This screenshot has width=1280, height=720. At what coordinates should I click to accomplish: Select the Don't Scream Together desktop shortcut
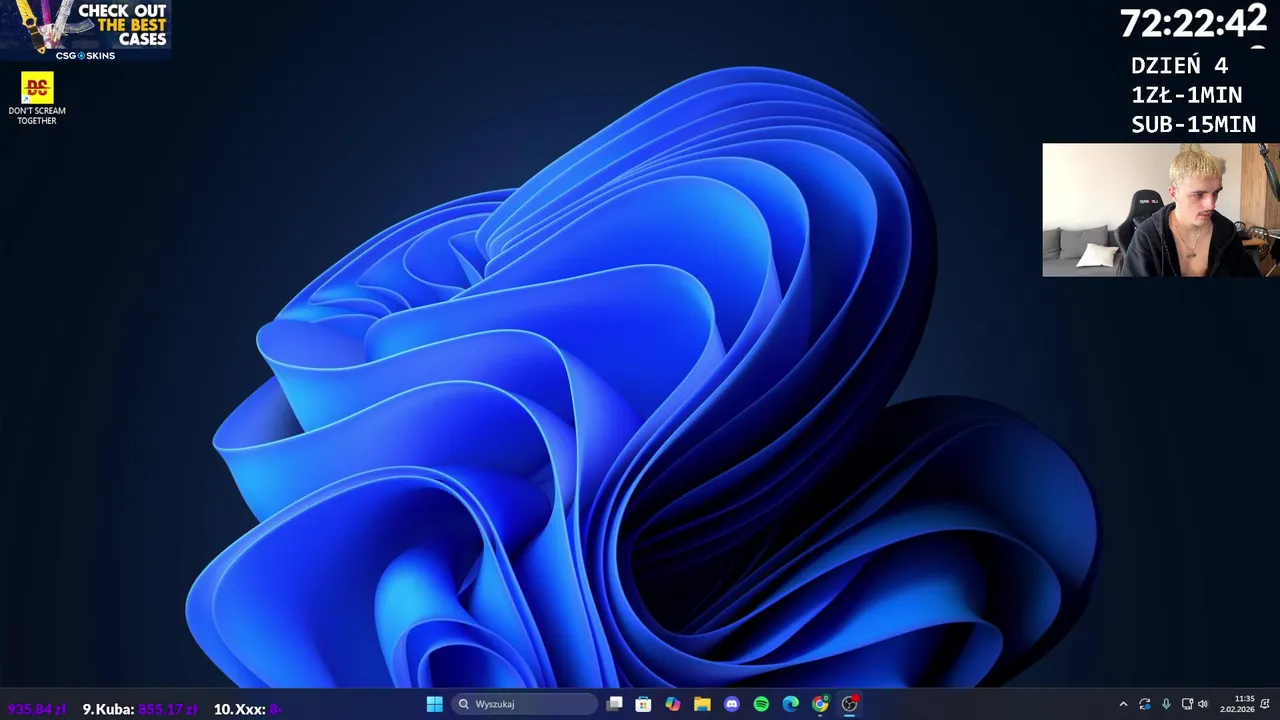[x=37, y=98]
